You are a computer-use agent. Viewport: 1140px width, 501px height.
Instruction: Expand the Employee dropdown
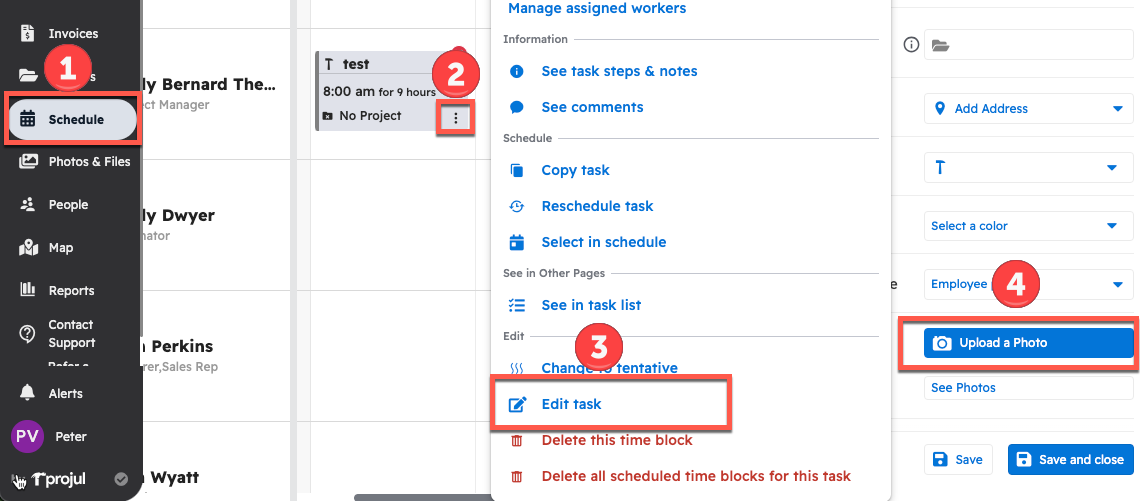1028,284
